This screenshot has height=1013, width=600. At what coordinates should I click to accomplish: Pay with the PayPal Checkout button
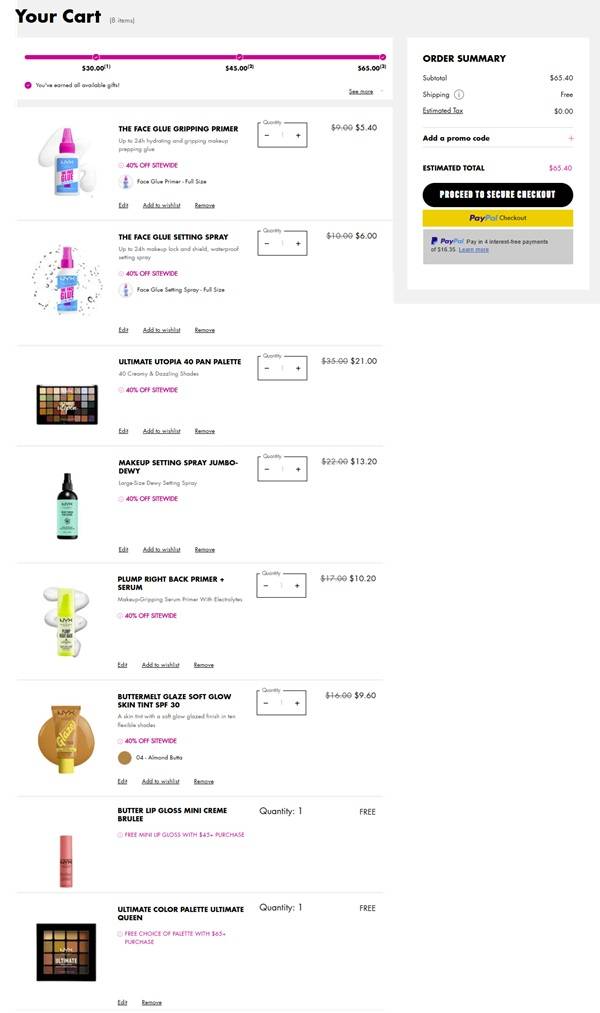(x=497, y=218)
